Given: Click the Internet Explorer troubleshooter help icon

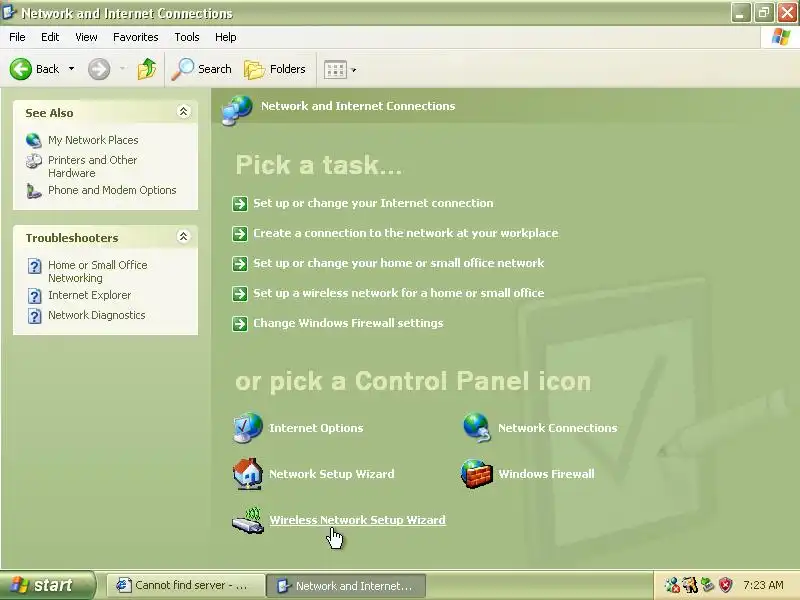Looking at the screenshot, I should pos(34,295).
